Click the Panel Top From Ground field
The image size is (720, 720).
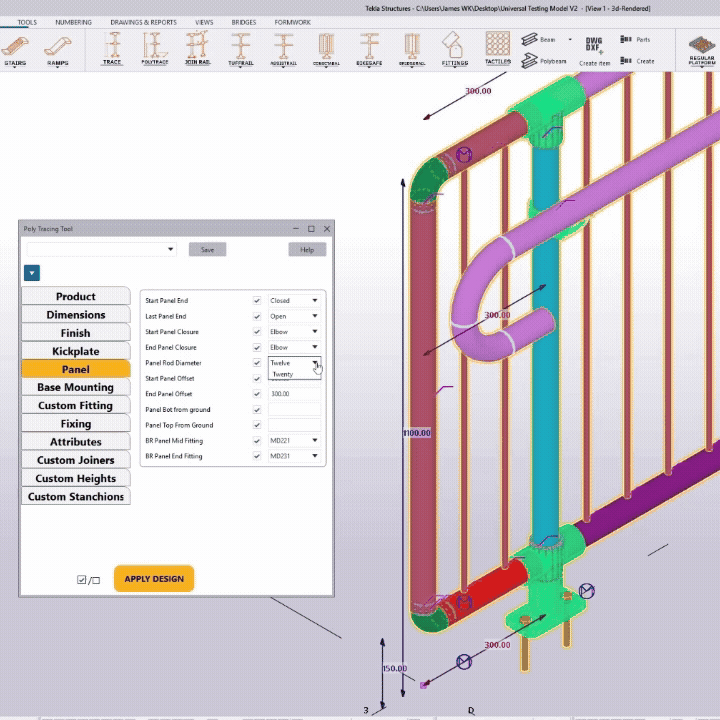pos(294,425)
